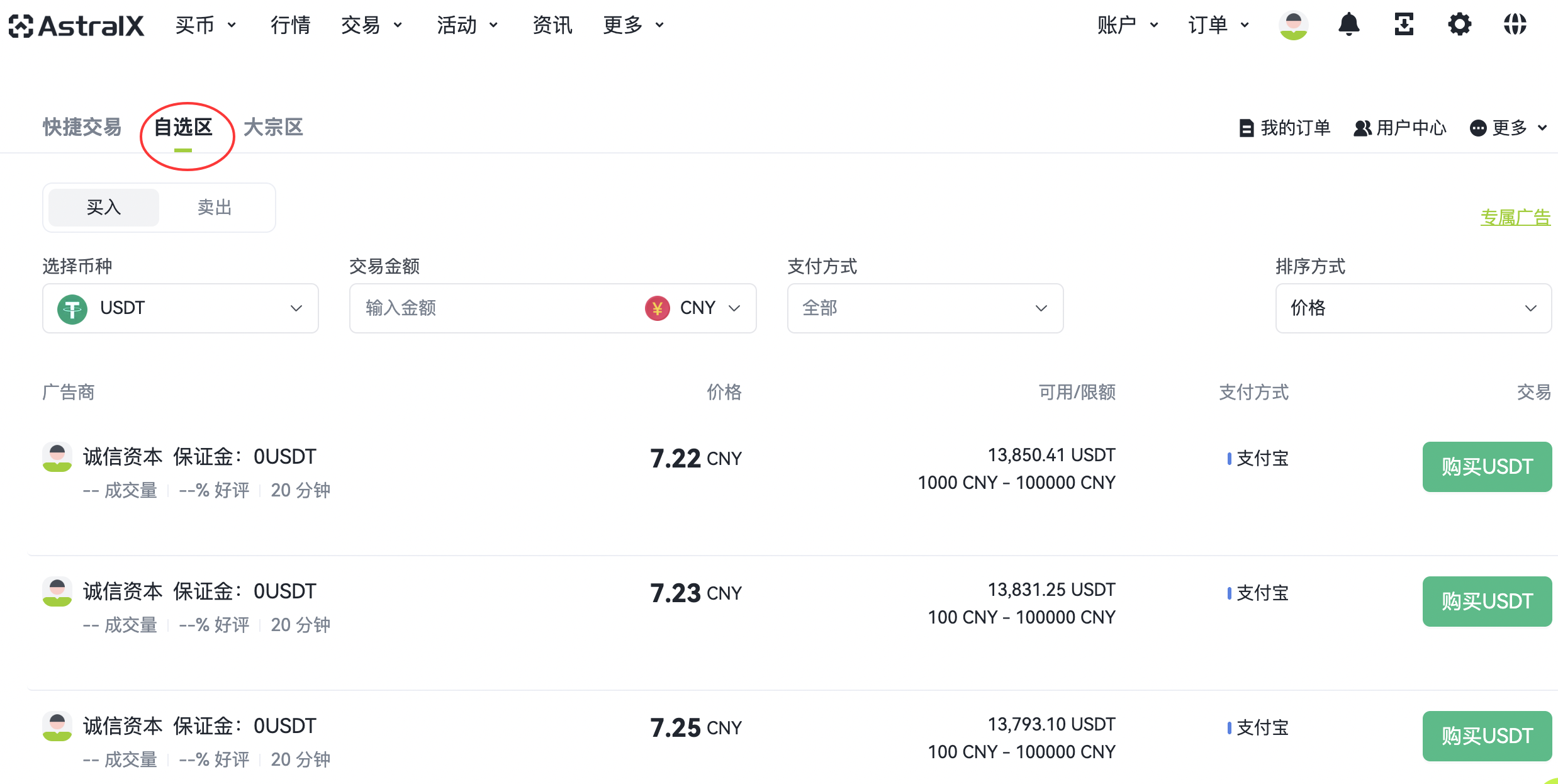Expand the 买币 menu
Viewport: 1558px width, 784px height.
click(x=205, y=25)
